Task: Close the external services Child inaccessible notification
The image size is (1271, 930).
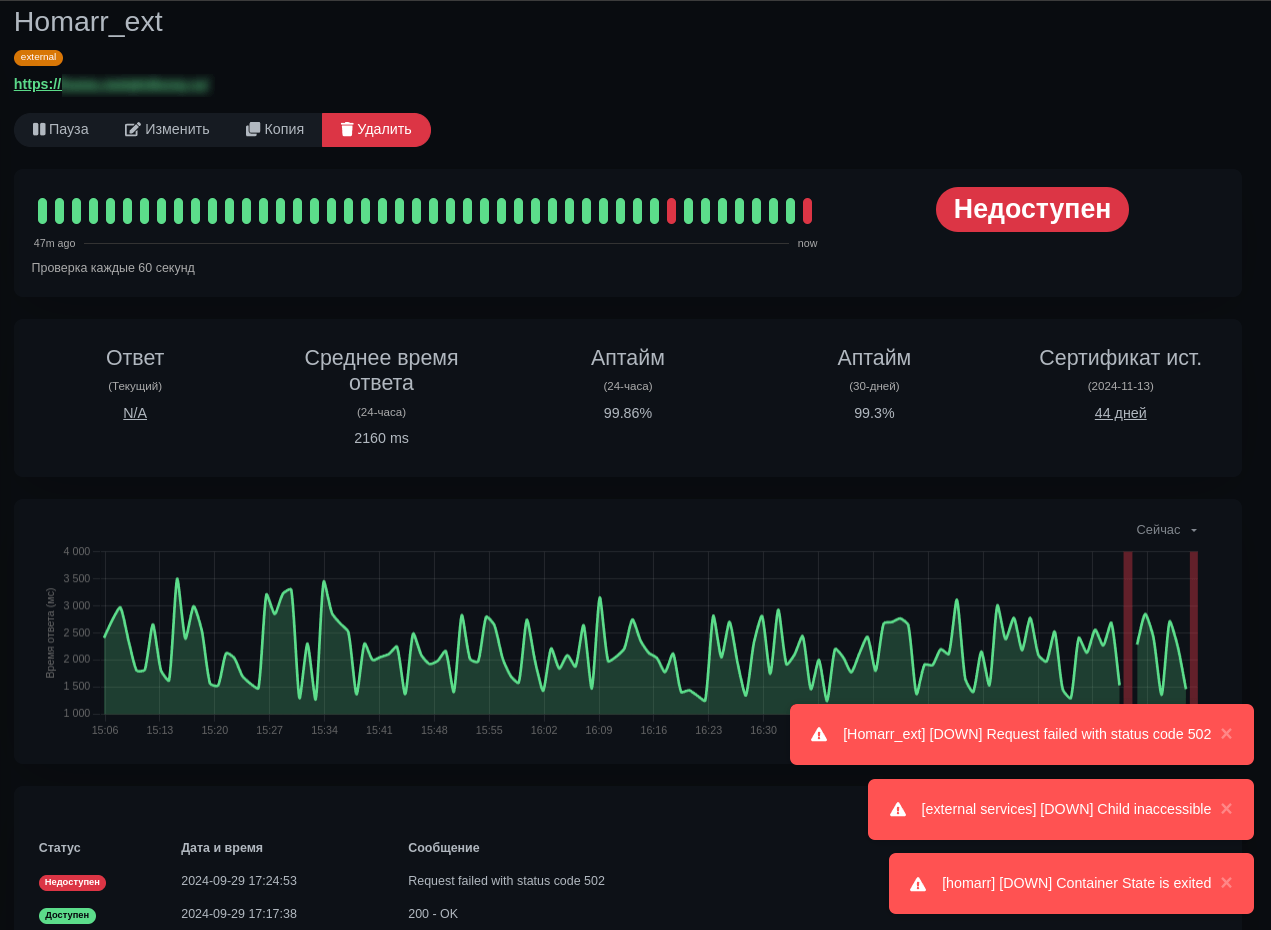Action: point(1226,809)
